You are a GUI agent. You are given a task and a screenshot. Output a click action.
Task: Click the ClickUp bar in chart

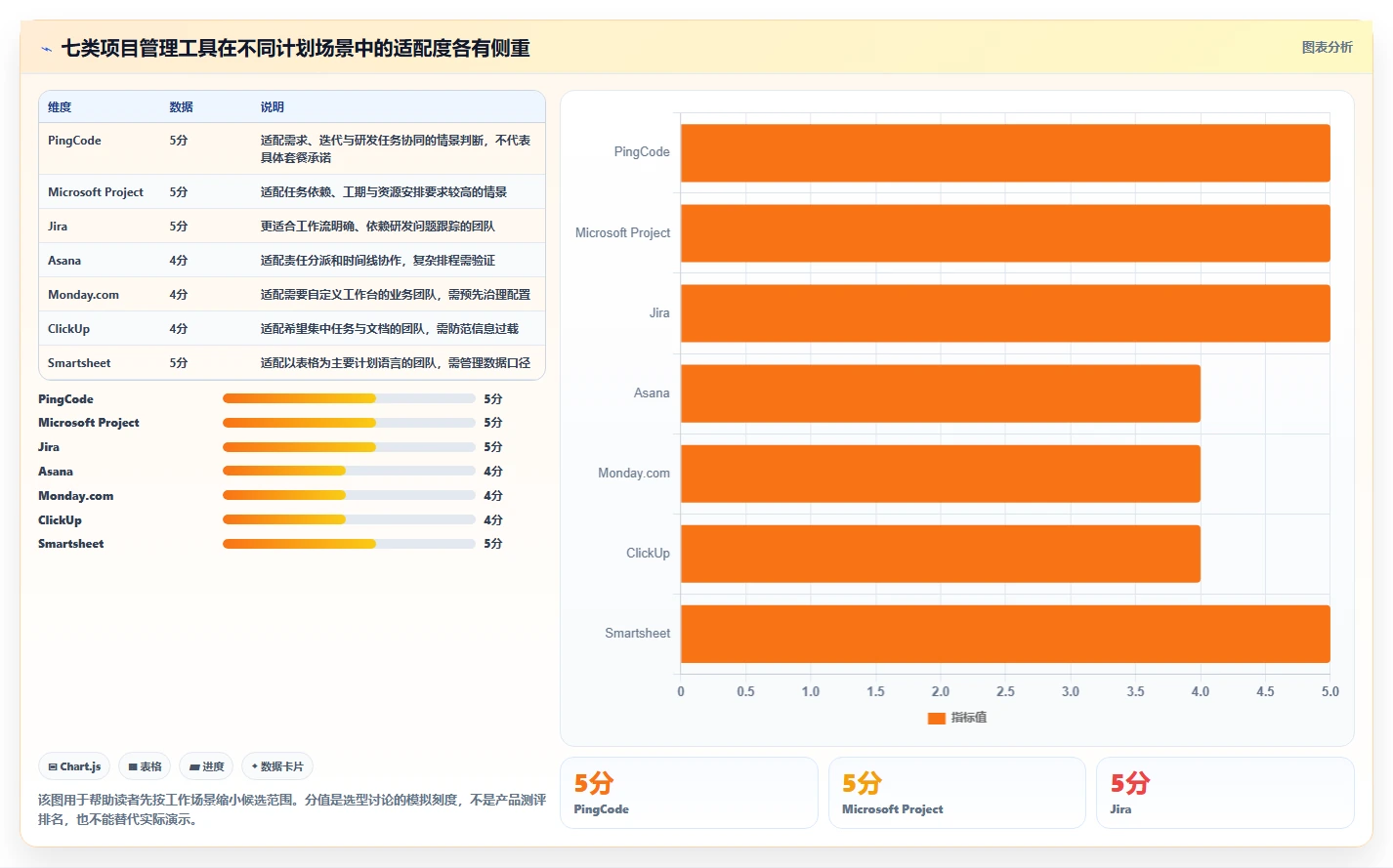(x=941, y=554)
